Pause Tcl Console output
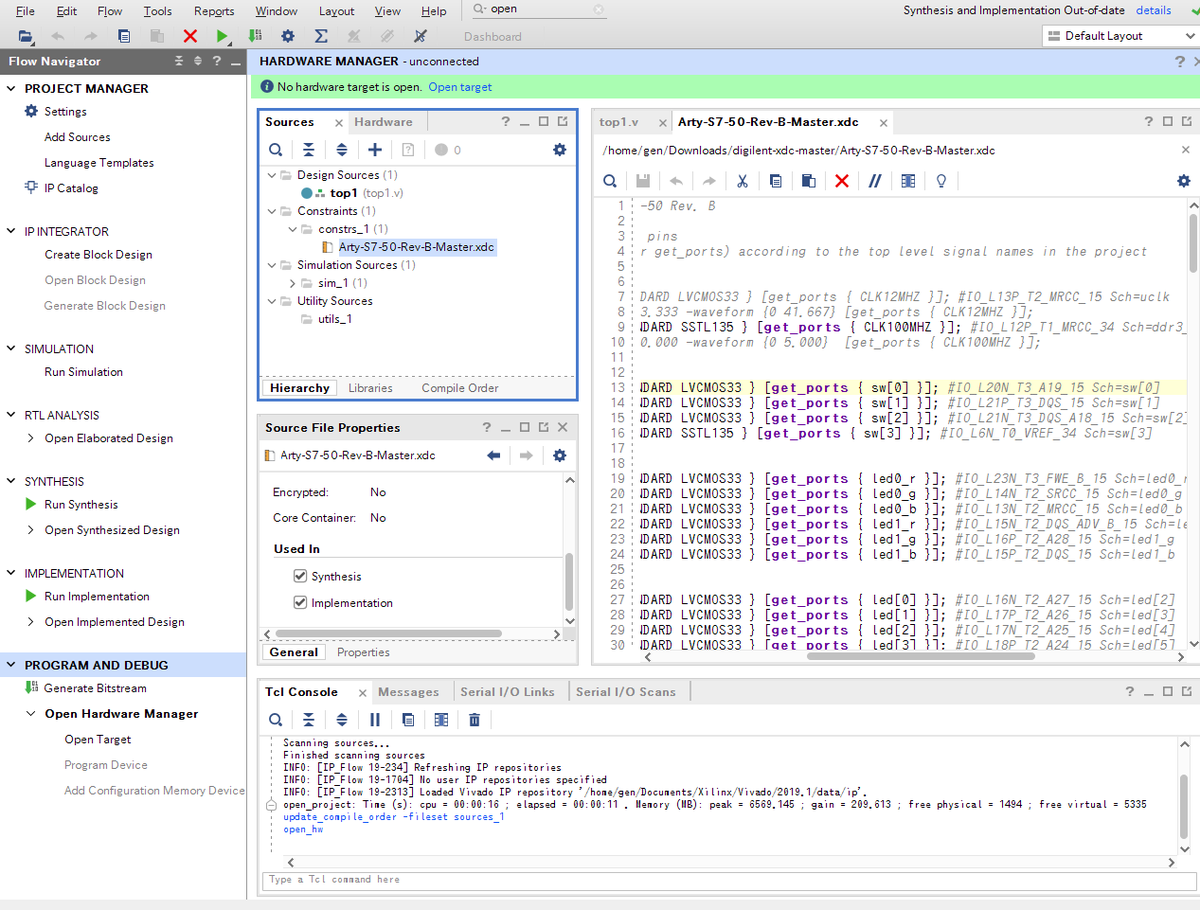 pyautogui.click(x=375, y=720)
